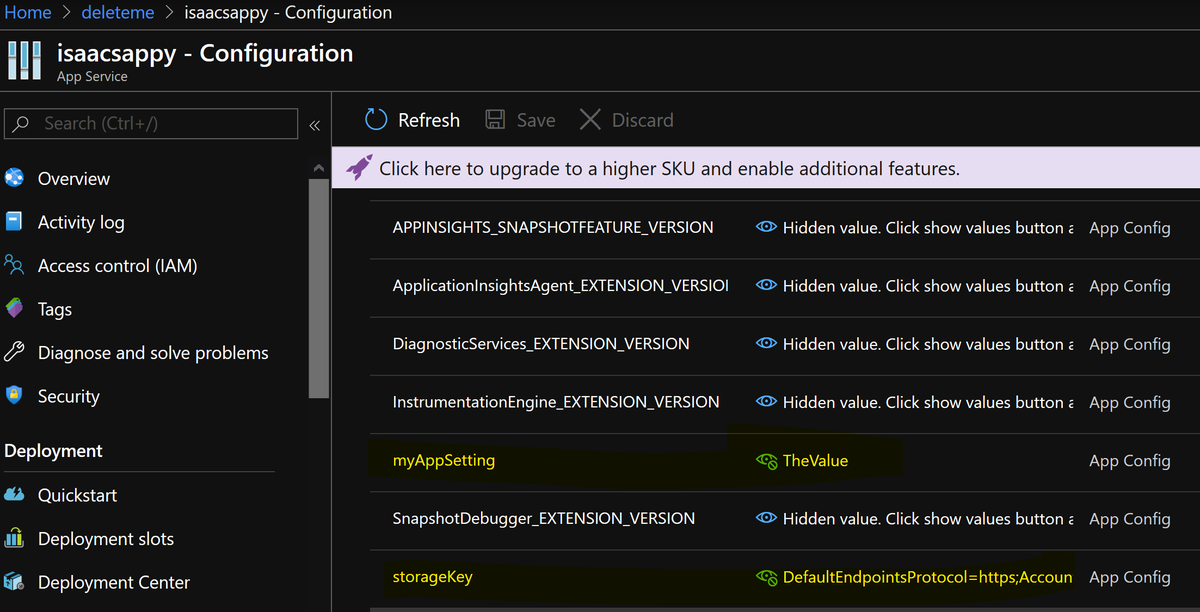
Task: Focus the Search (Ctrl+/) input field
Action: pos(151,124)
